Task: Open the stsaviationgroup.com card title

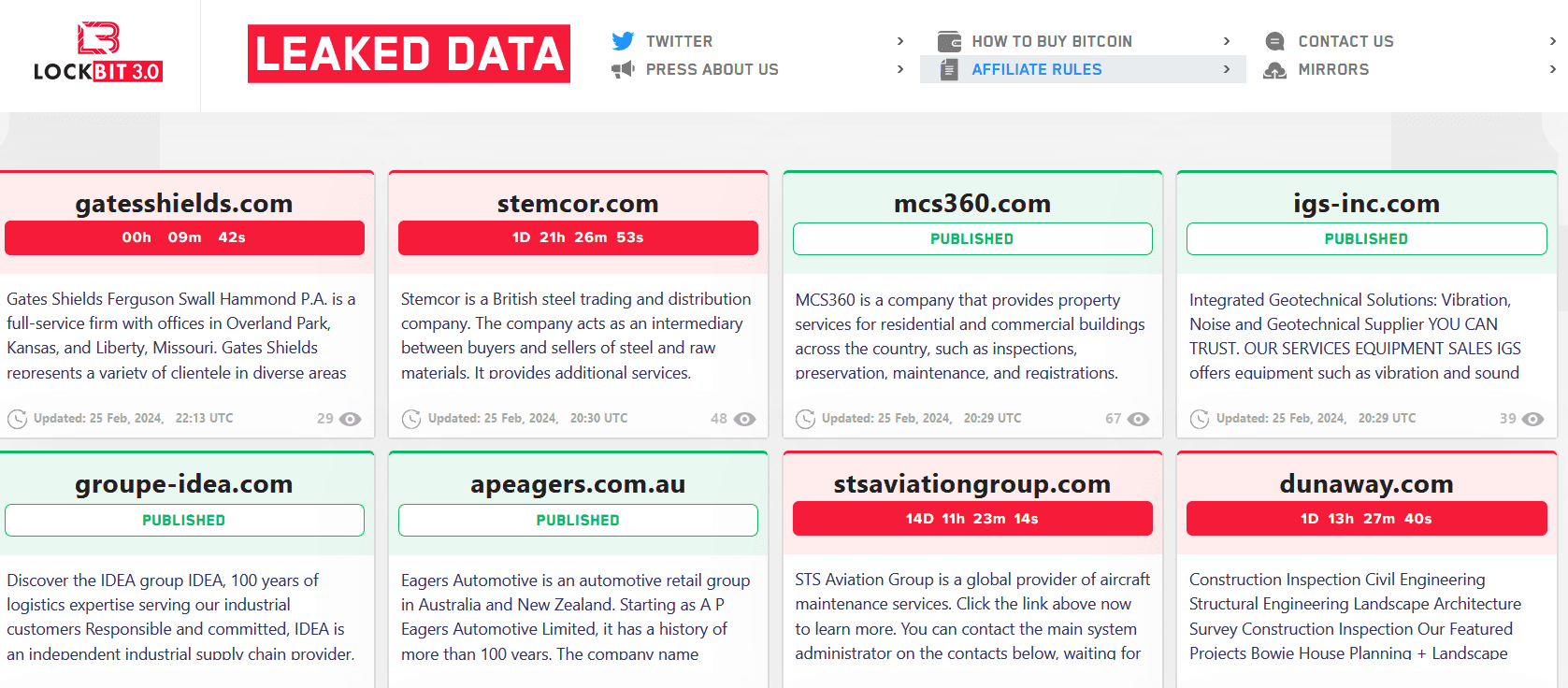Action: pyautogui.click(x=972, y=483)
